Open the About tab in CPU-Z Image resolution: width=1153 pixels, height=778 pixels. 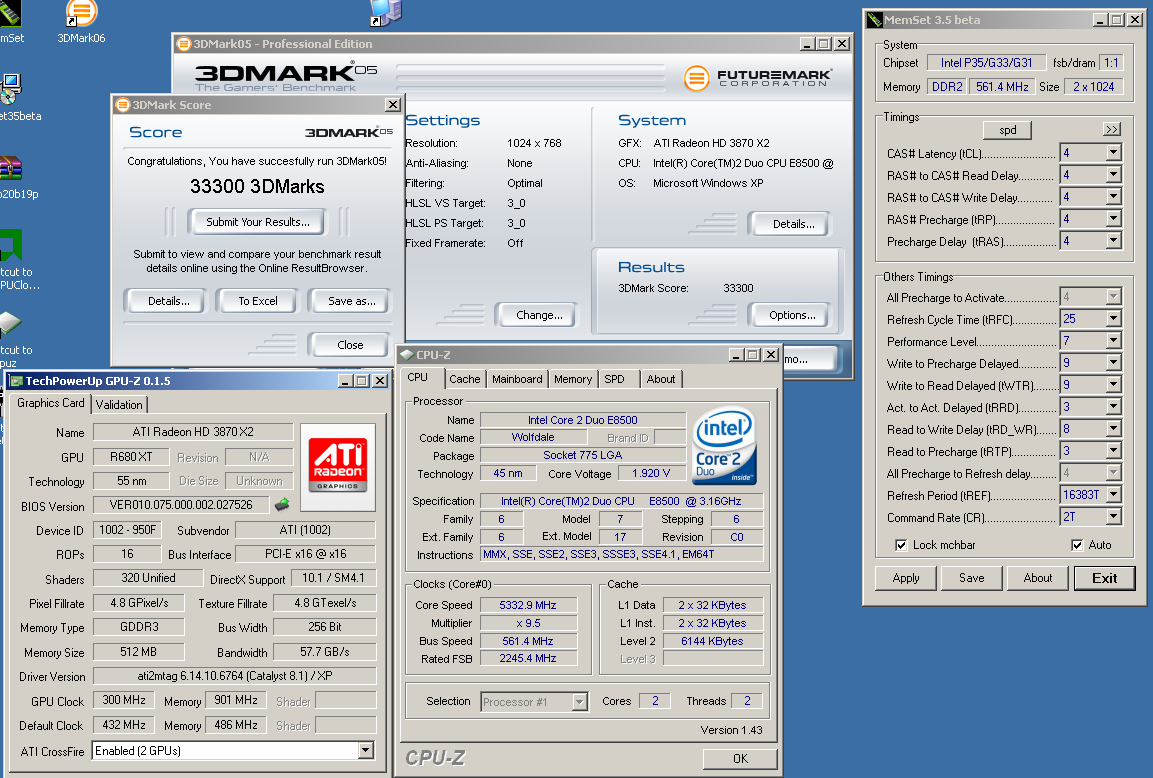click(x=661, y=379)
